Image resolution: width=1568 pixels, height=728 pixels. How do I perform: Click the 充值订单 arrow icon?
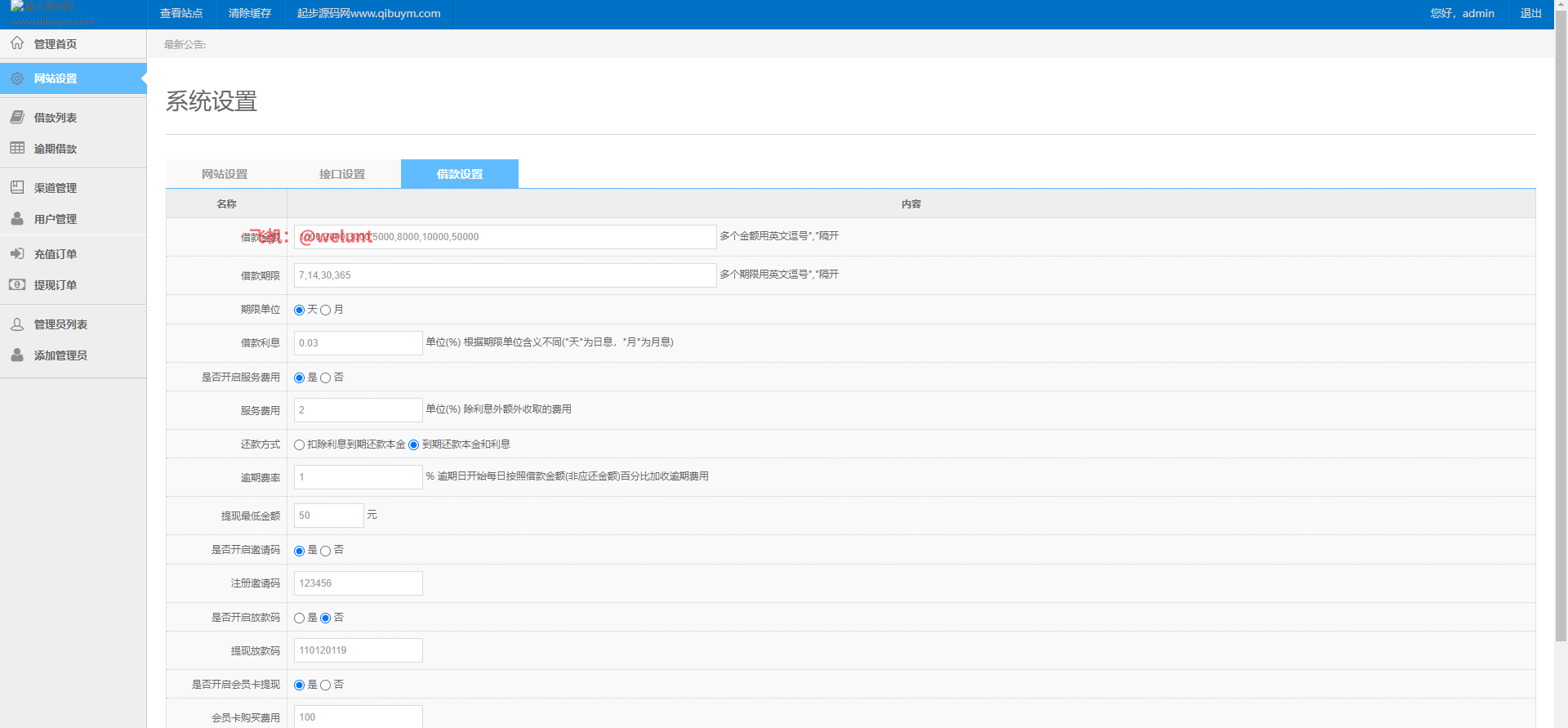point(17,253)
